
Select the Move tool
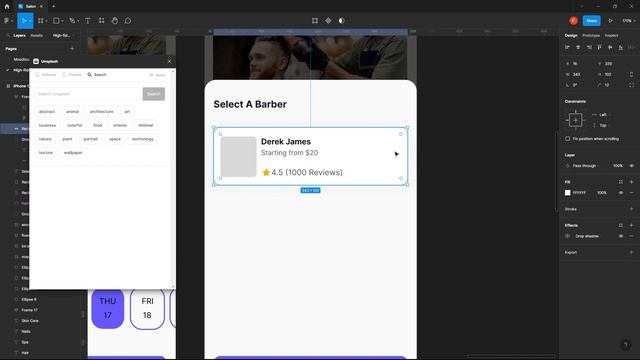pyautogui.click(x=24, y=21)
